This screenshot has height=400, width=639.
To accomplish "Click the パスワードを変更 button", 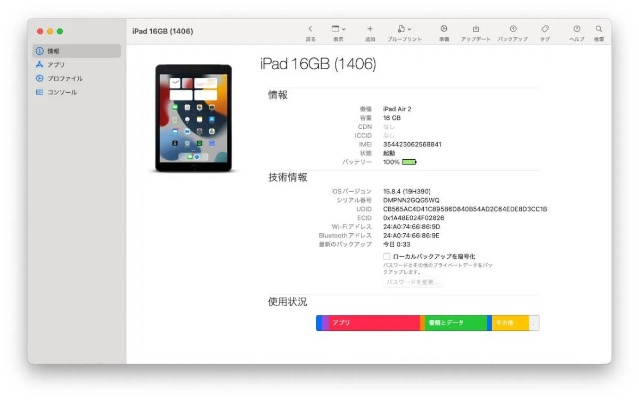I will pyautogui.click(x=412, y=282).
